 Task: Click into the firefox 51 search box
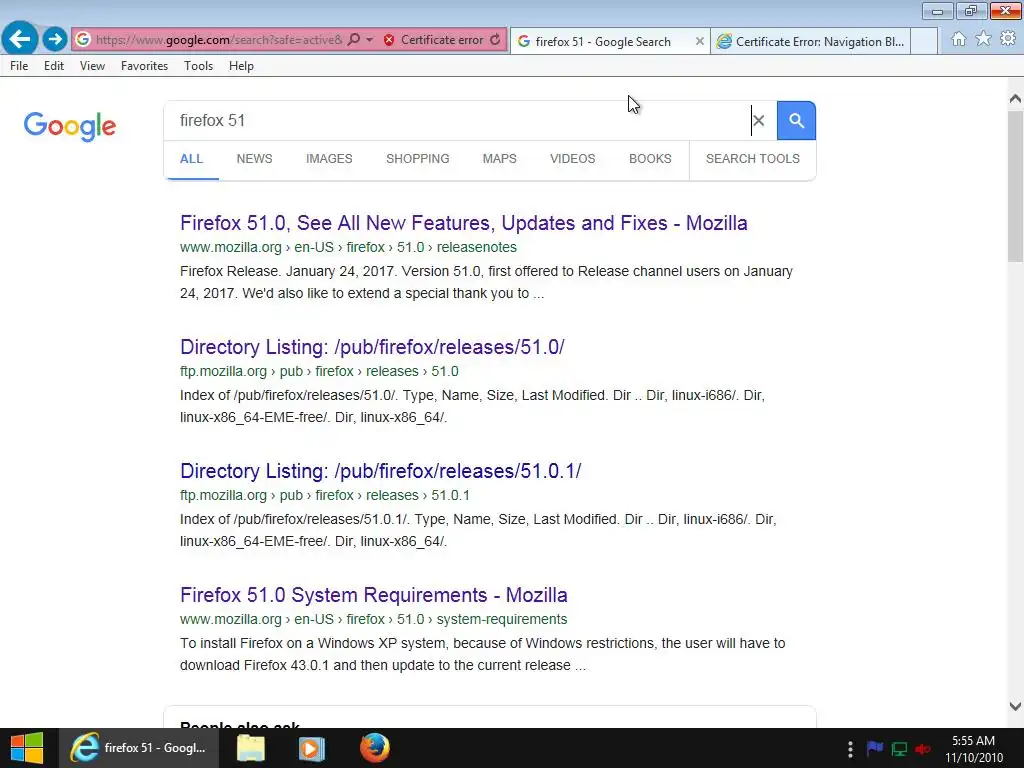457,121
